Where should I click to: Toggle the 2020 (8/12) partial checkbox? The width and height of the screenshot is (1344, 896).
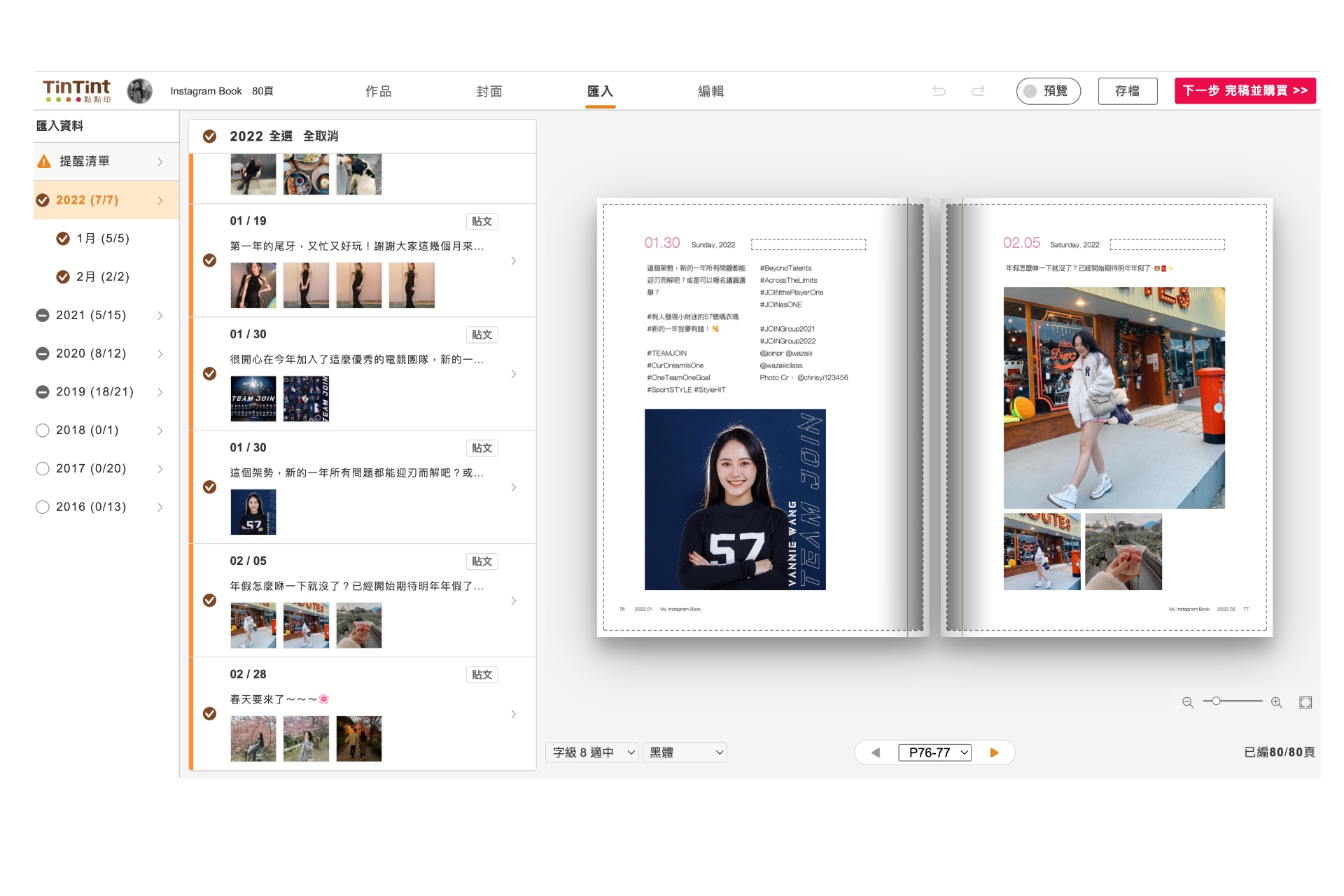click(x=43, y=353)
